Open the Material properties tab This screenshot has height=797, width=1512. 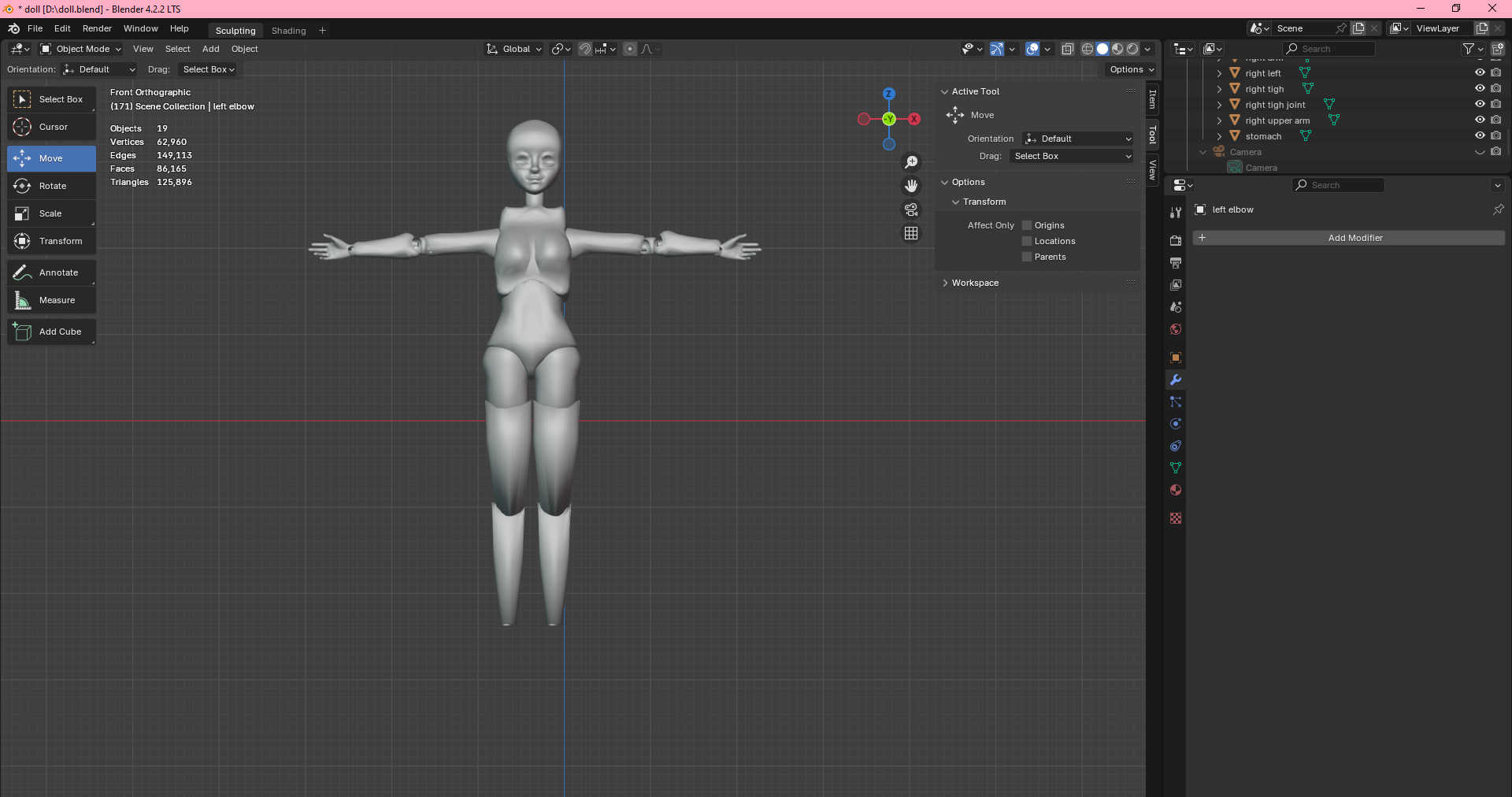tap(1176, 490)
